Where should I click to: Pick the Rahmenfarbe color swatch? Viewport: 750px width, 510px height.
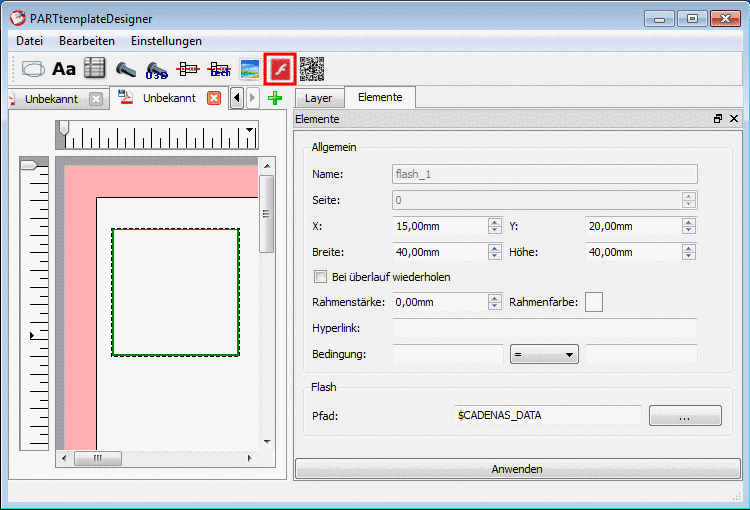click(x=594, y=302)
